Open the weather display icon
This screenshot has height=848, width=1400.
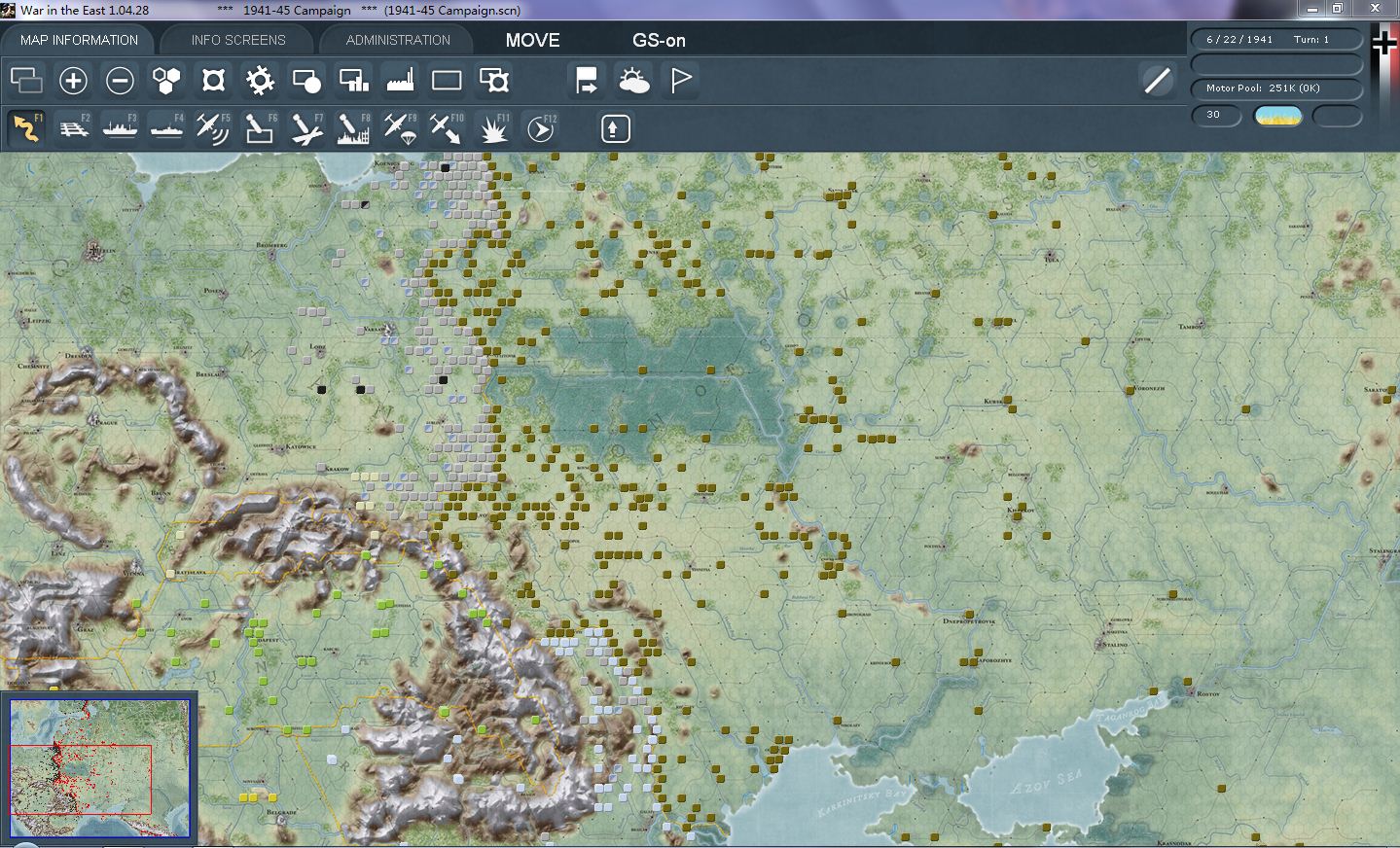click(x=634, y=81)
